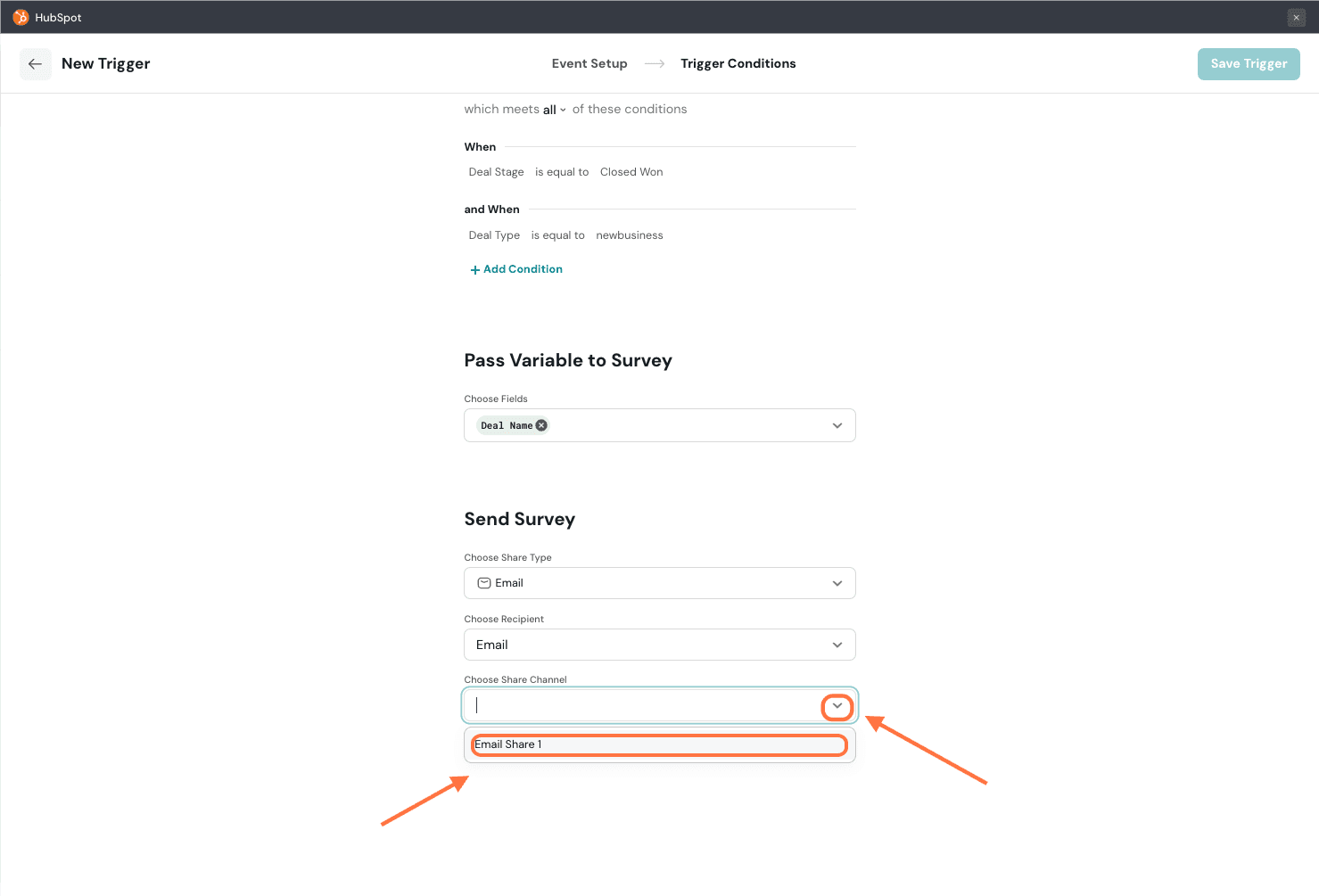
Task: Click the Add Condition link
Action: 523,269
